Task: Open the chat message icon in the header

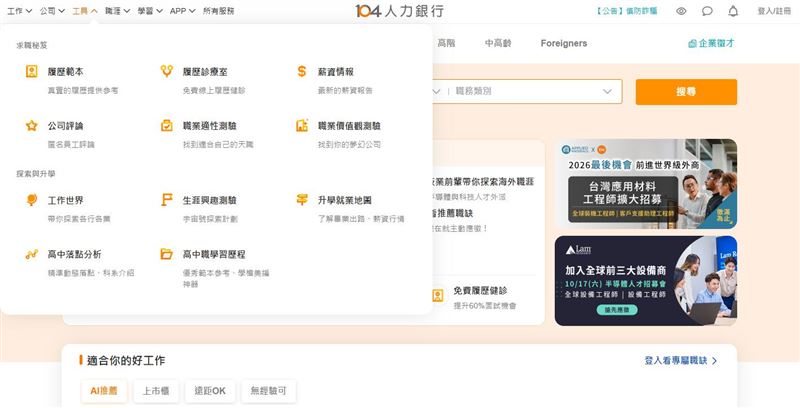Action: tap(707, 11)
